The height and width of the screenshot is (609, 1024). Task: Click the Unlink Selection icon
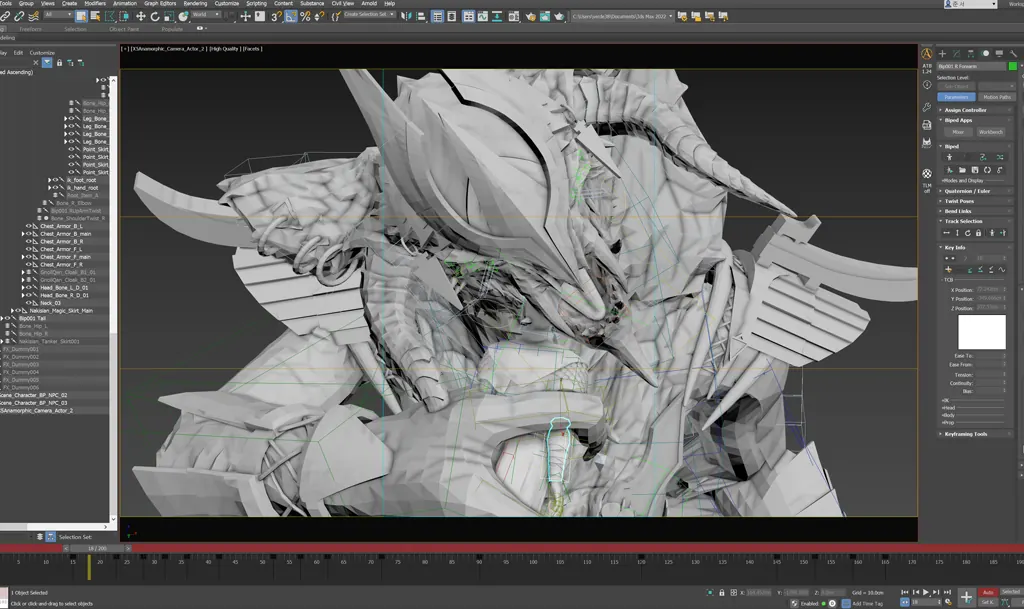(20, 16)
